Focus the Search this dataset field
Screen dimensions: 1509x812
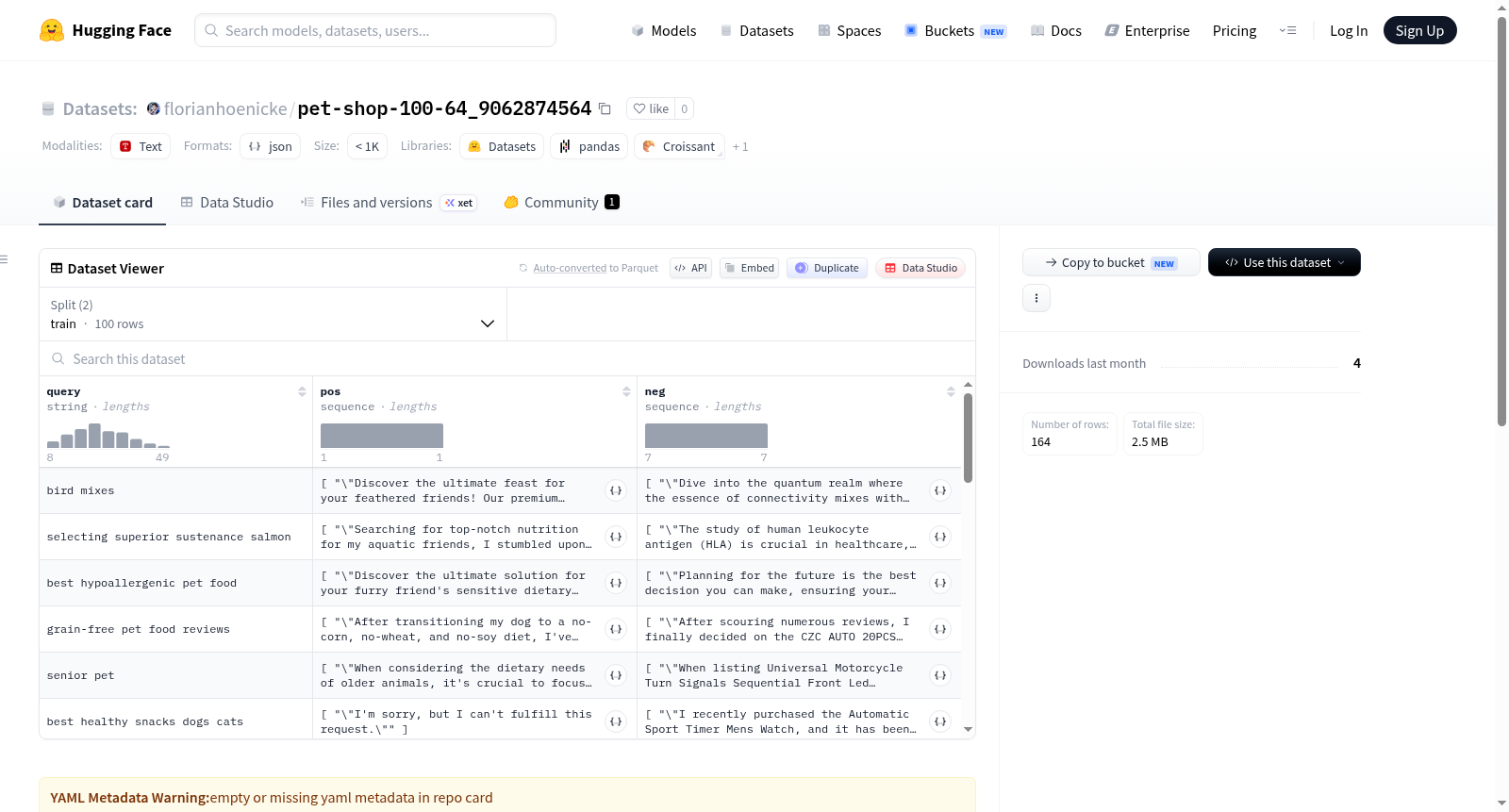point(507,358)
